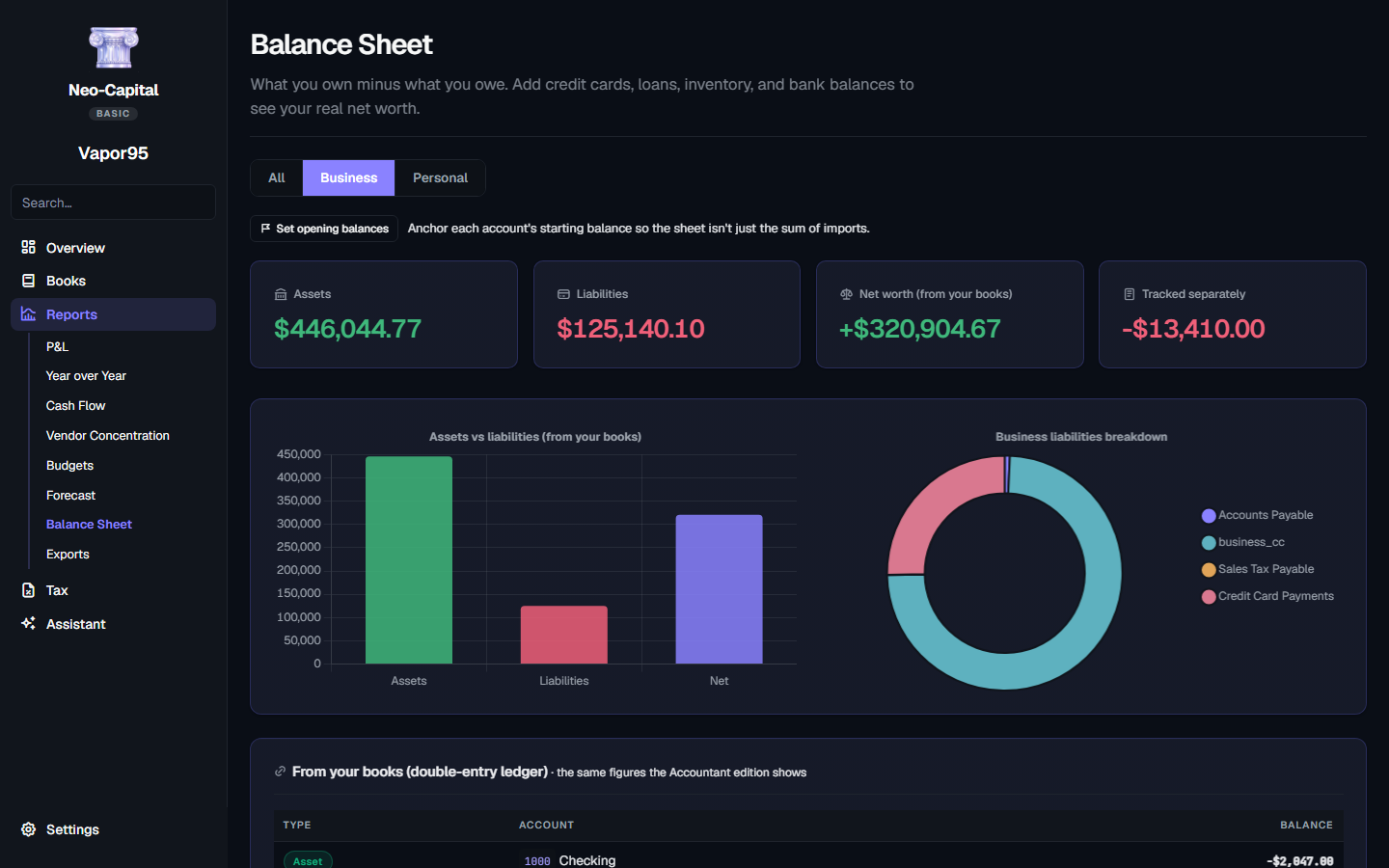Open the Vendor Concentration report

pos(107,436)
